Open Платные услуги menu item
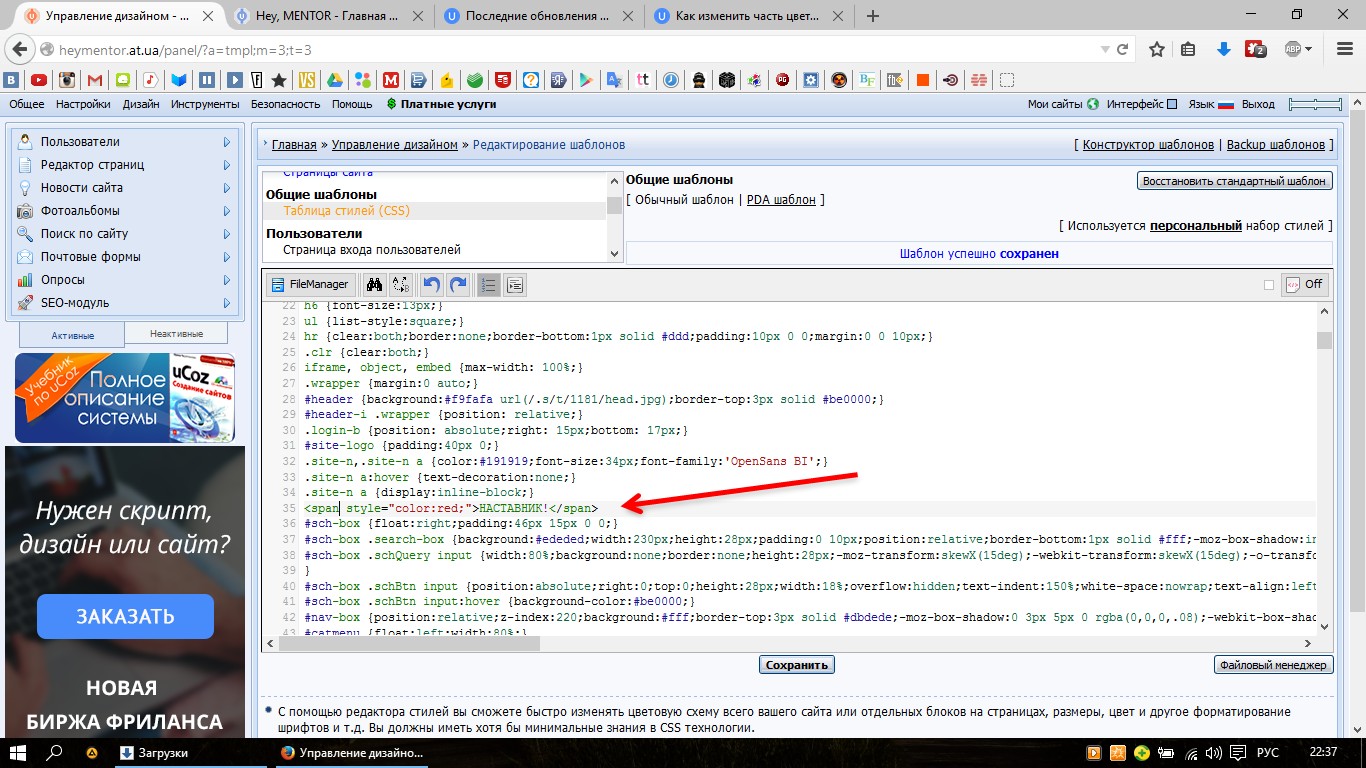This screenshot has height=768, width=1366. point(441,104)
